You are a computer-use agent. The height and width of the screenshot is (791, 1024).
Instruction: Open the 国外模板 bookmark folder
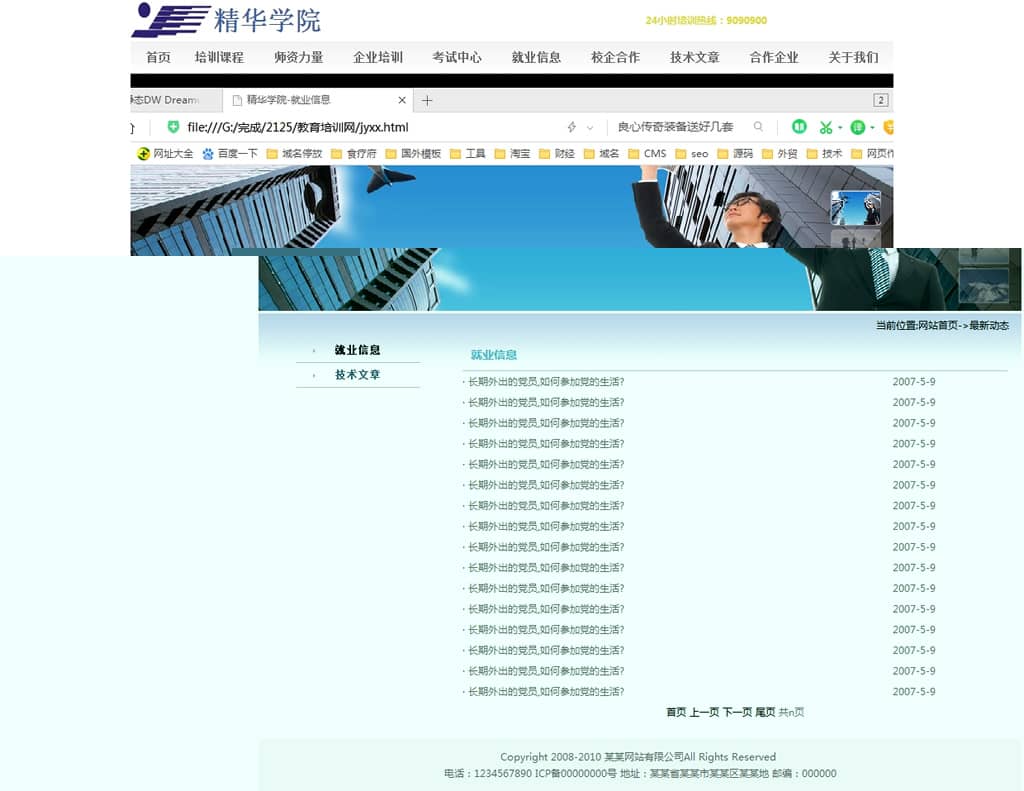(413, 154)
